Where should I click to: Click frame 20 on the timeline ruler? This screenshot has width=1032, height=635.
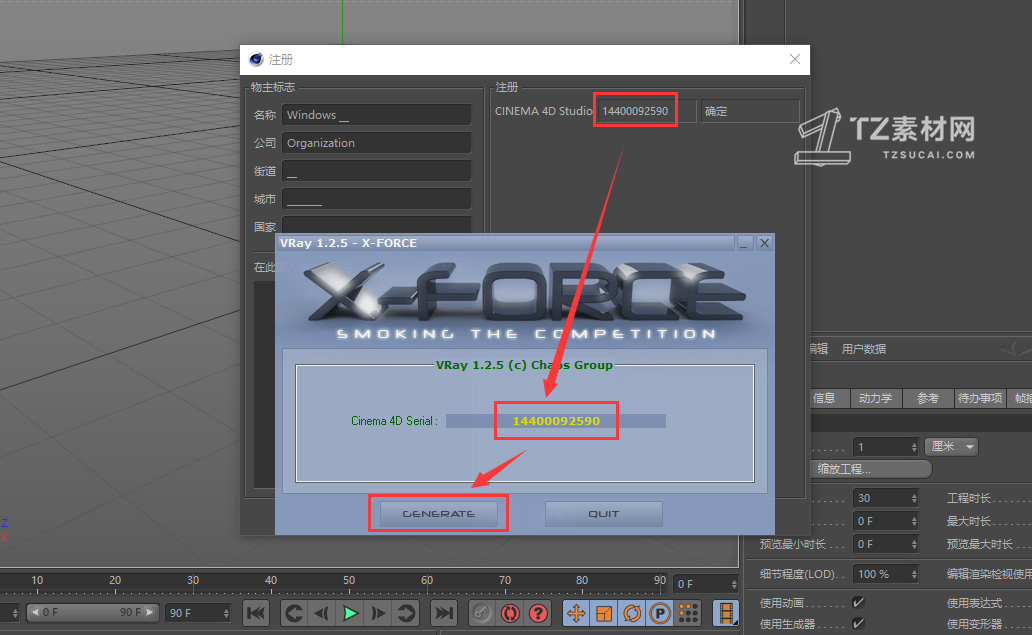115,580
